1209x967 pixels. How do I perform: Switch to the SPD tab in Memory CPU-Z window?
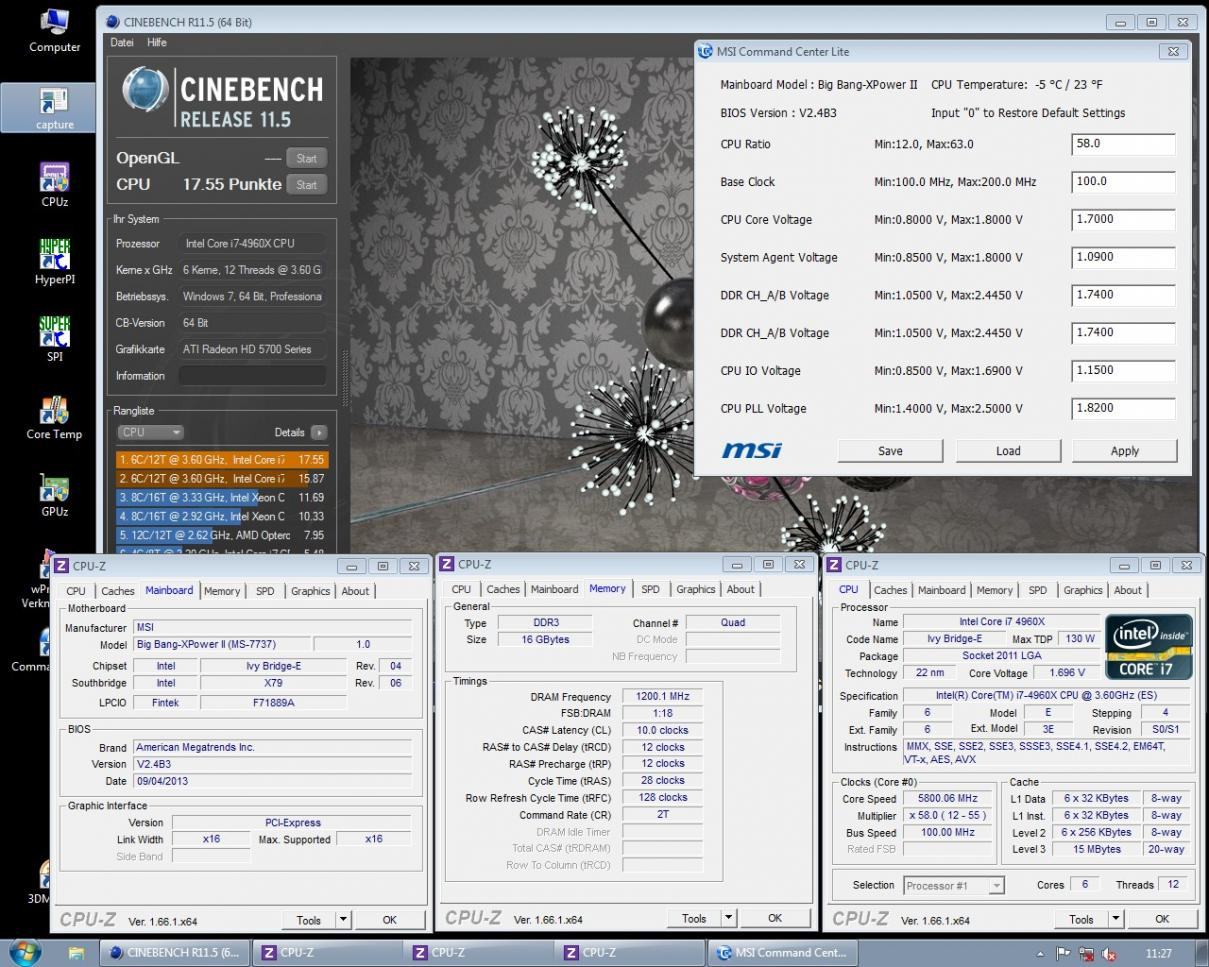[x=650, y=589]
